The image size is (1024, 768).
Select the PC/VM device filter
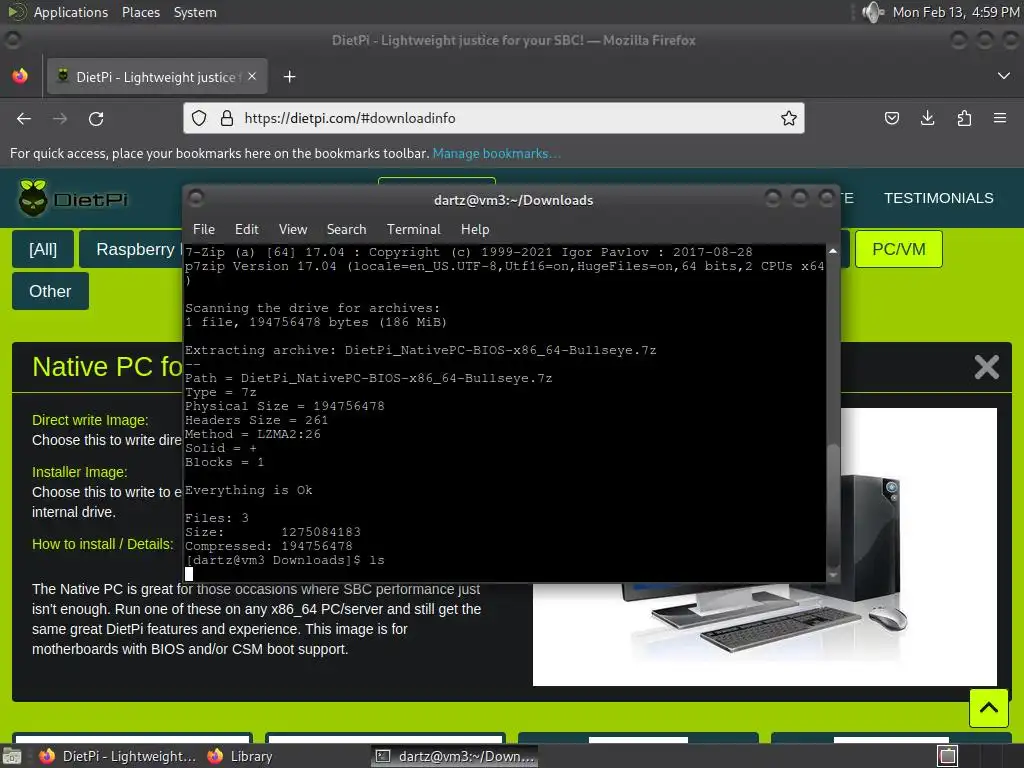[x=899, y=249]
